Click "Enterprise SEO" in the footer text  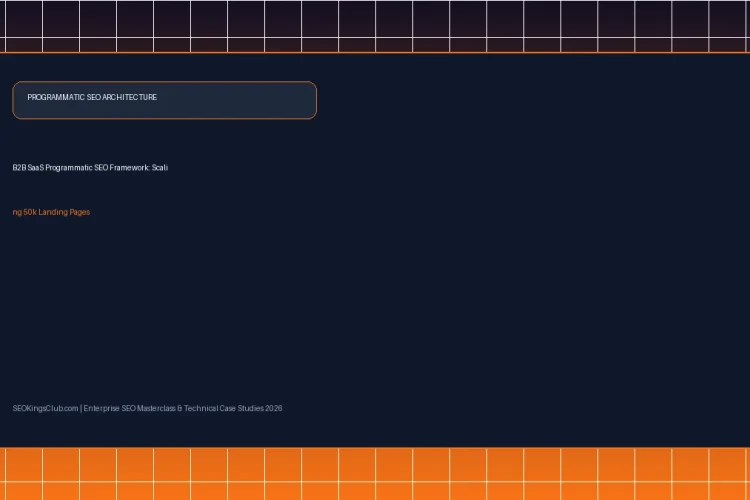(x=109, y=408)
